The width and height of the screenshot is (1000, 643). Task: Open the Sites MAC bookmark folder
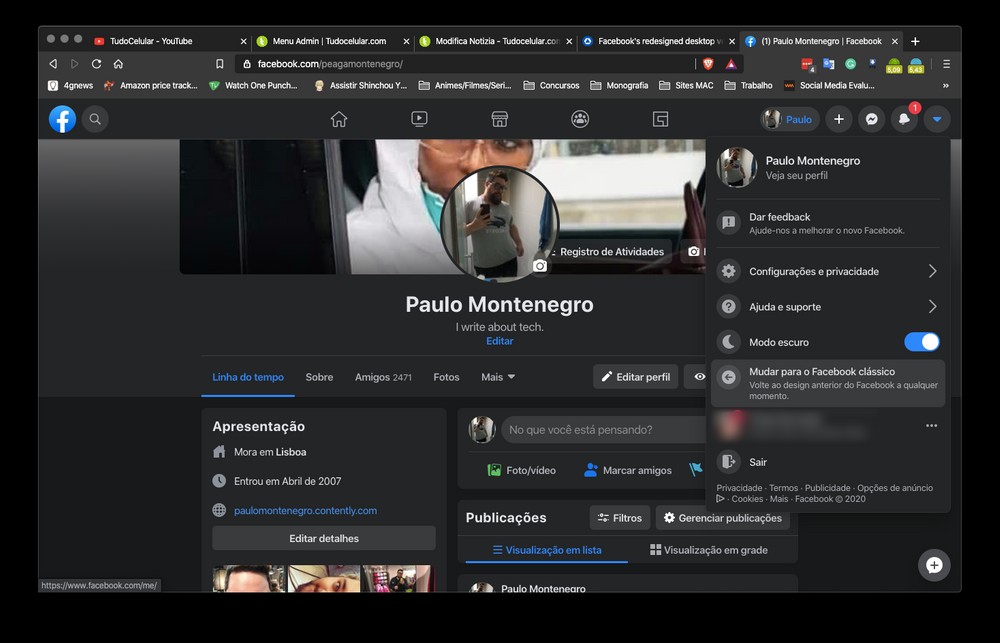click(686, 85)
